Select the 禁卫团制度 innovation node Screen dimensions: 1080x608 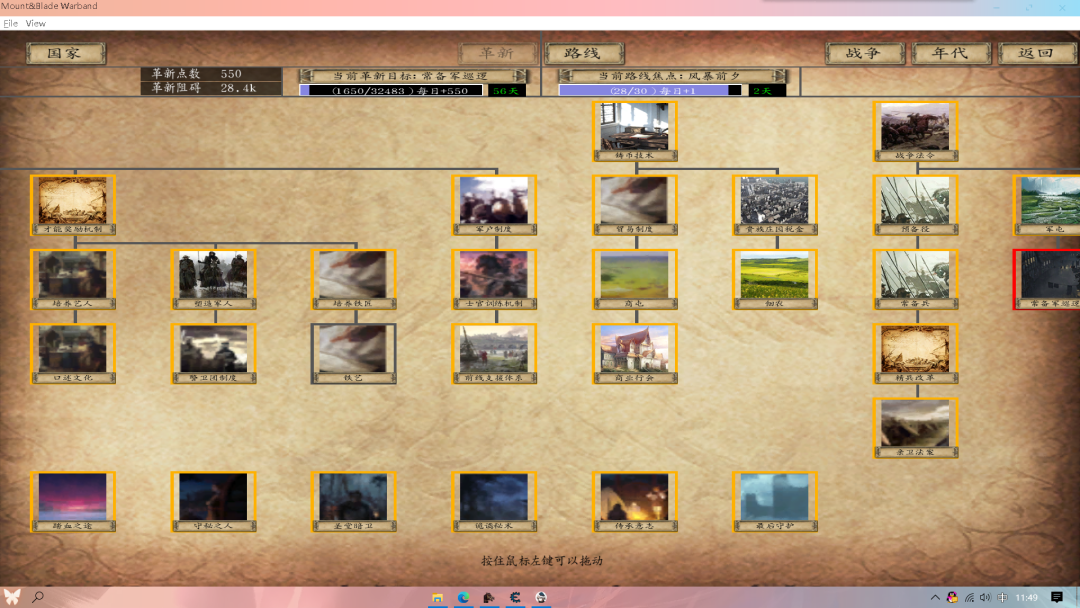point(214,354)
